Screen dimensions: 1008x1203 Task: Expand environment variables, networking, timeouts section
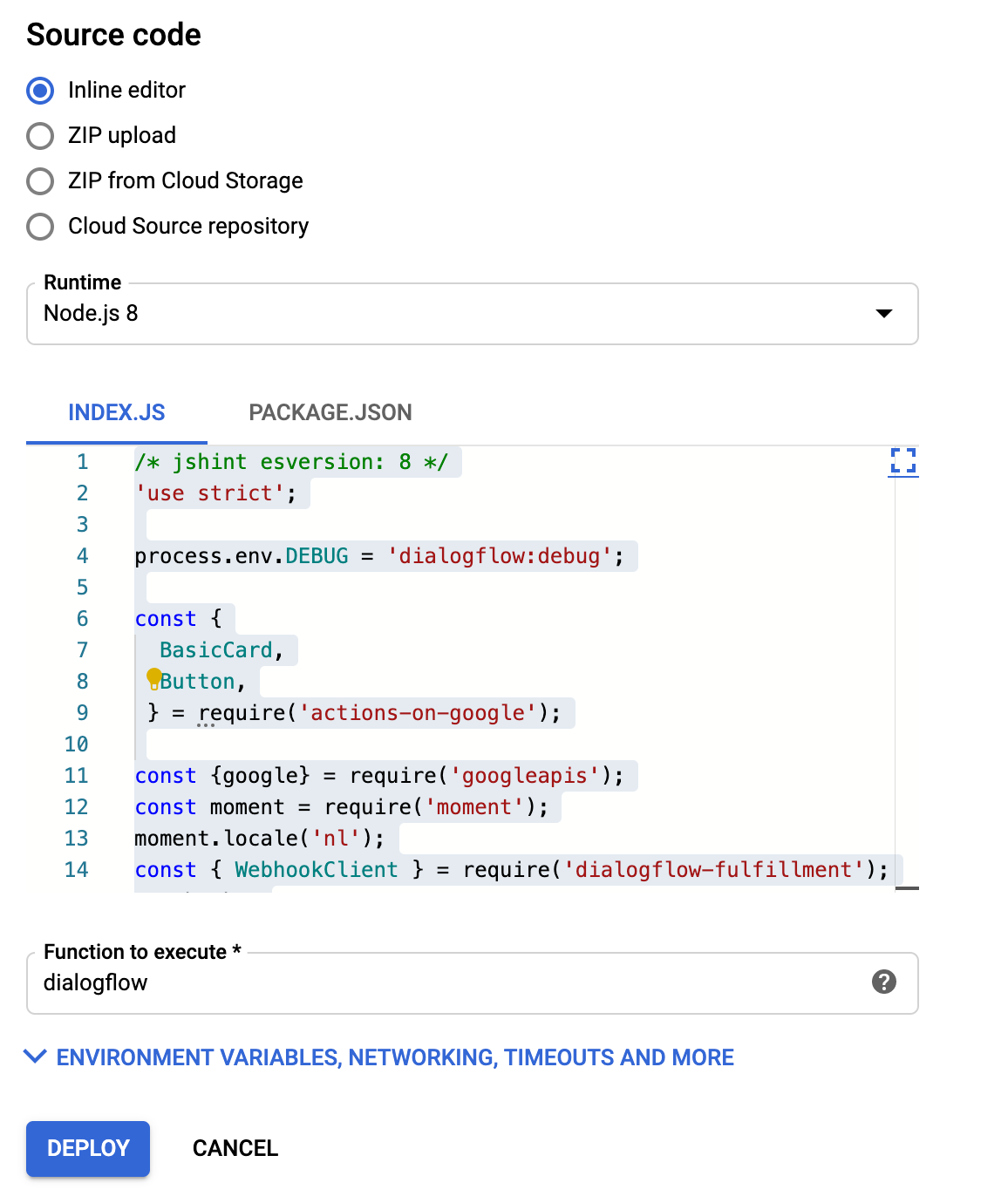pyautogui.click(x=394, y=1057)
